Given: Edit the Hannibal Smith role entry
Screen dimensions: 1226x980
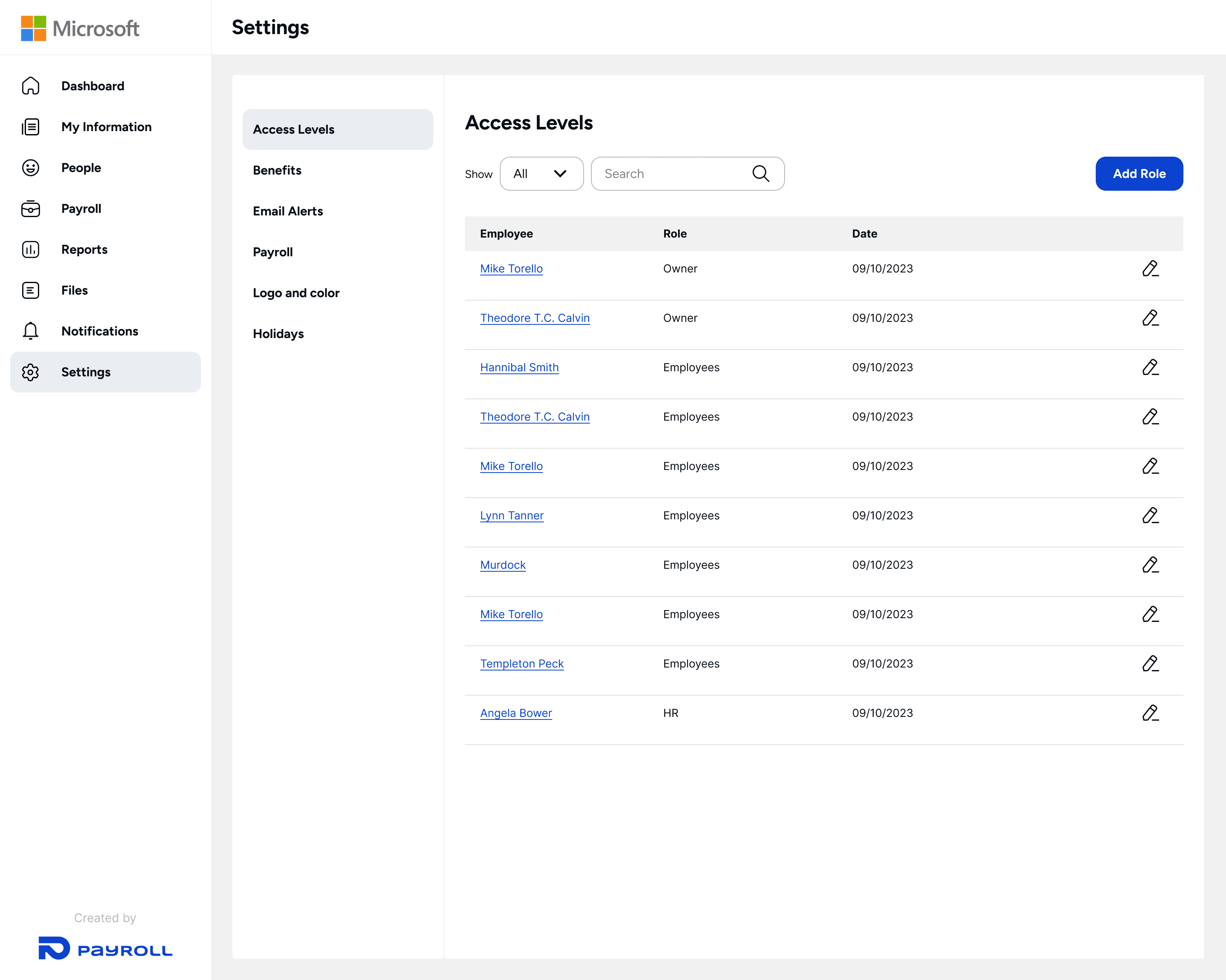Looking at the screenshot, I should [1150, 367].
